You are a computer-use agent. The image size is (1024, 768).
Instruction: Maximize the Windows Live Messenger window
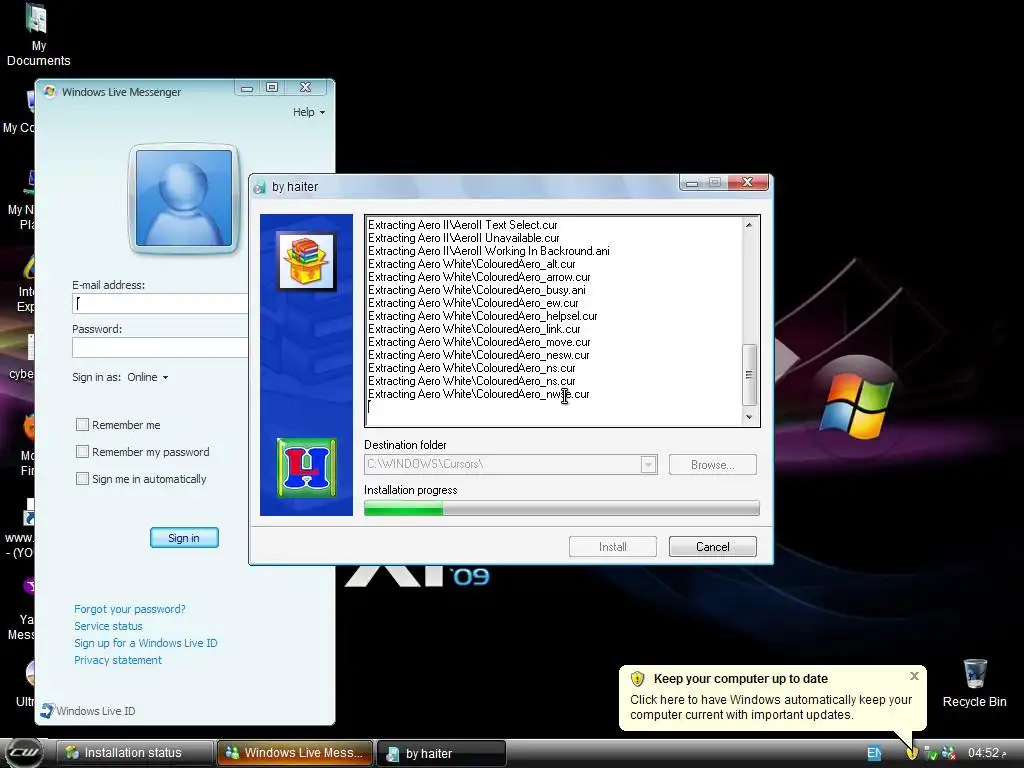point(272,88)
